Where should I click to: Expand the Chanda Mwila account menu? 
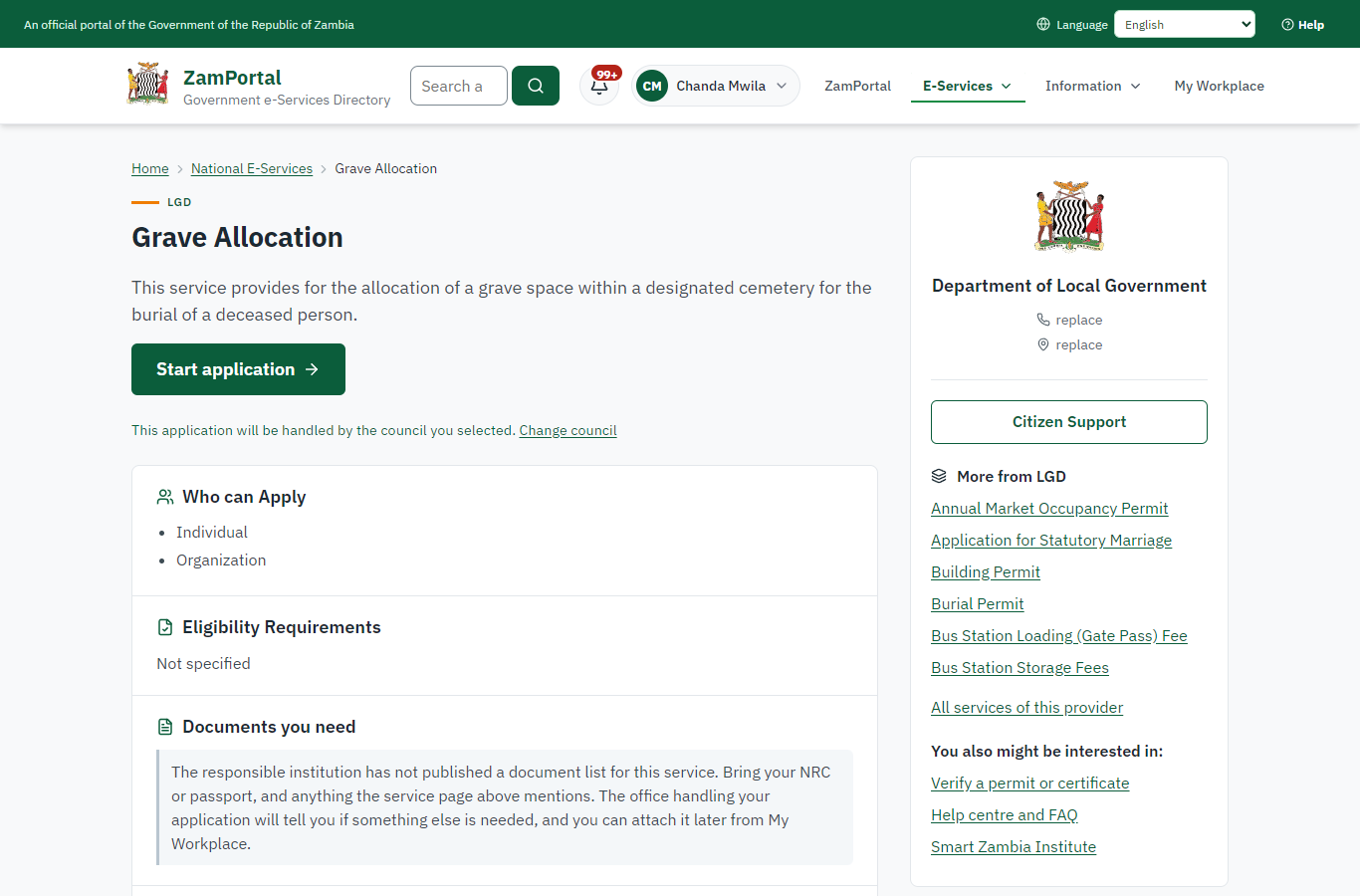pyautogui.click(x=716, y=86)
